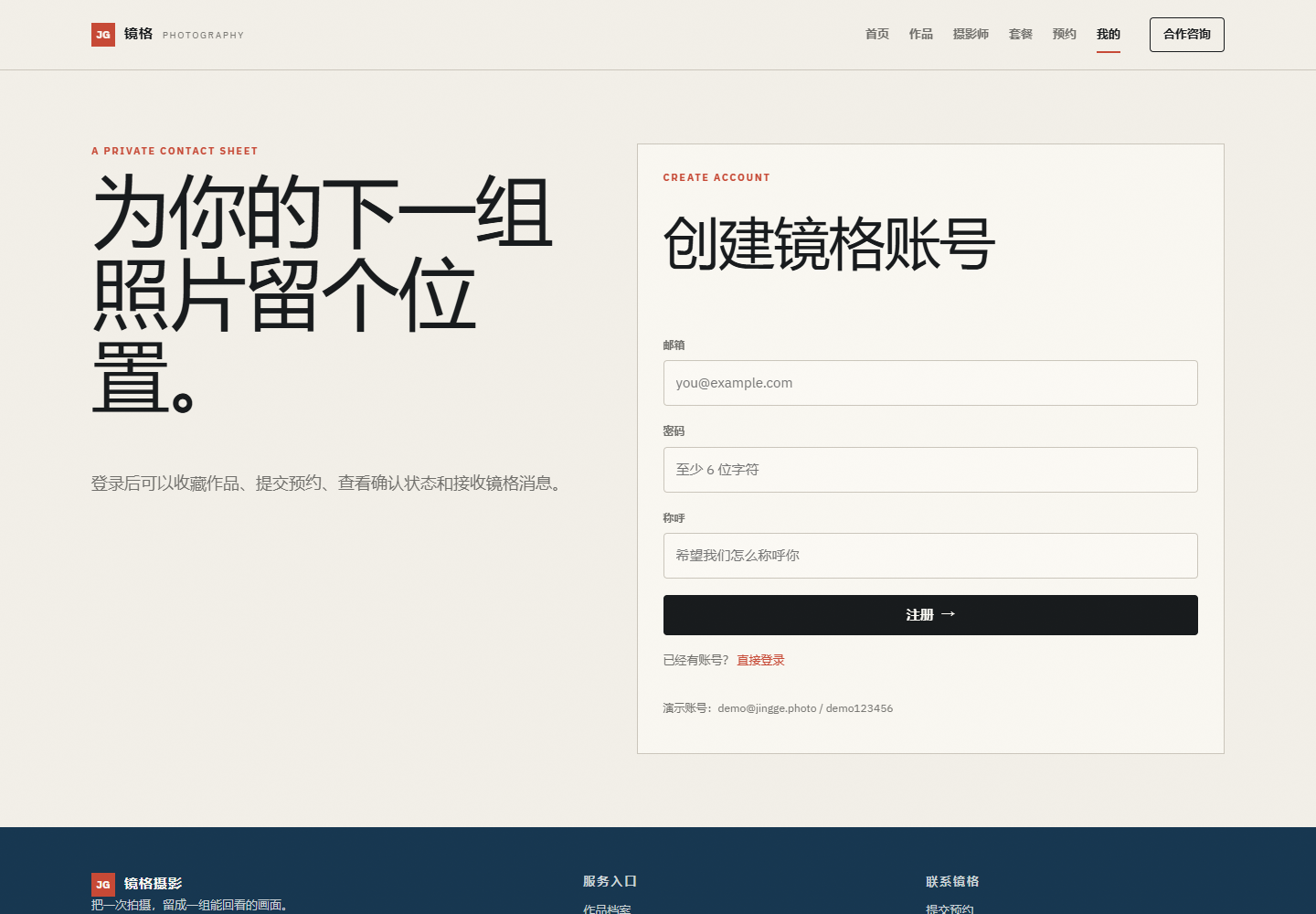The width and height of the screenshot is (1316, 914).
Task: Focus the 邮箱 email input field
Action: 930,383
